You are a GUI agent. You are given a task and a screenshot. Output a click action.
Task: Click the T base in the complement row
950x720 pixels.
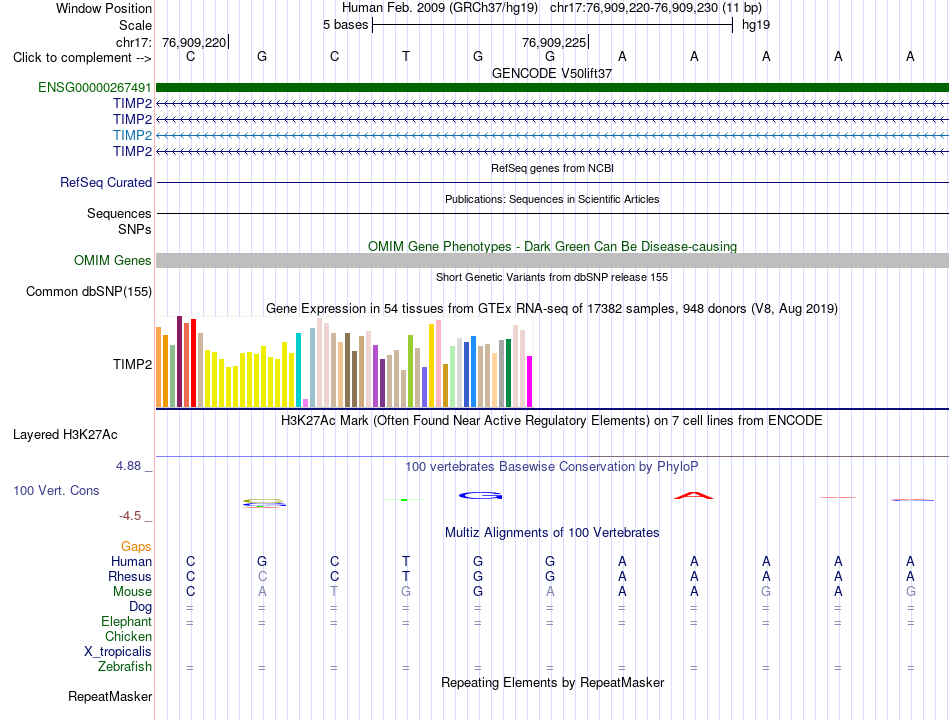(406, 56)
